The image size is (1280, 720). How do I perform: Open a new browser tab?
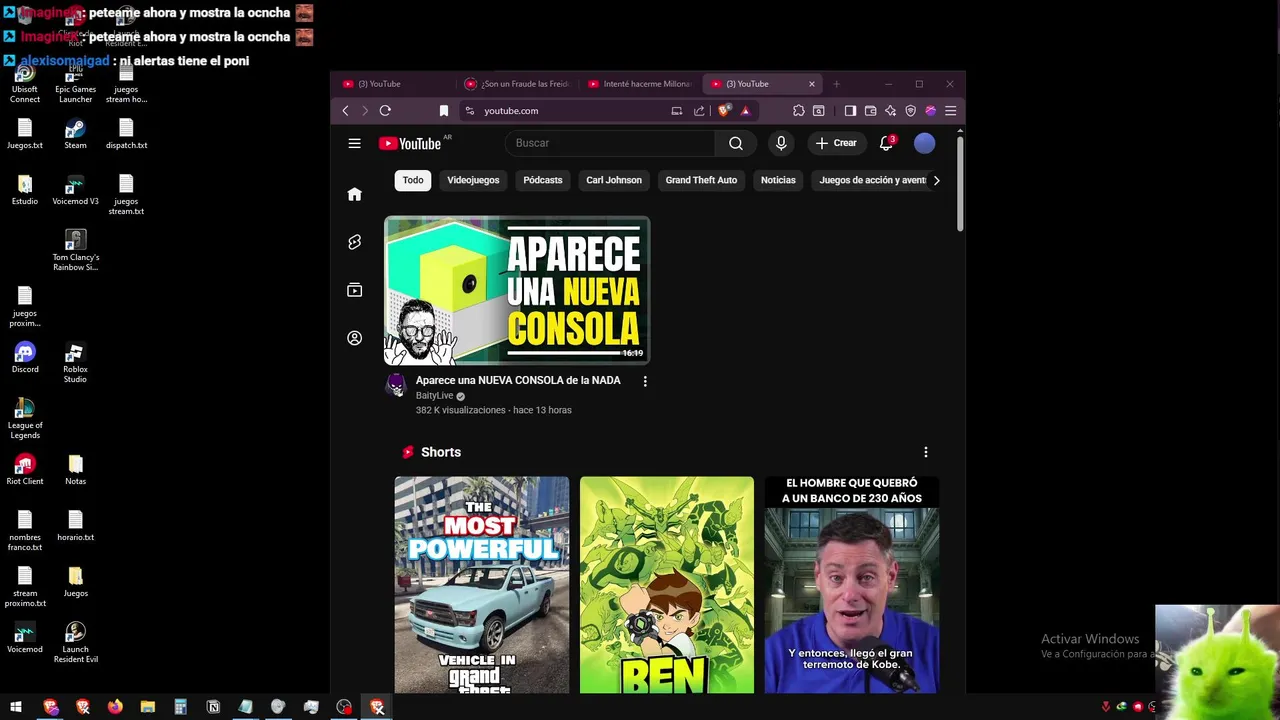tap(836, 84)
